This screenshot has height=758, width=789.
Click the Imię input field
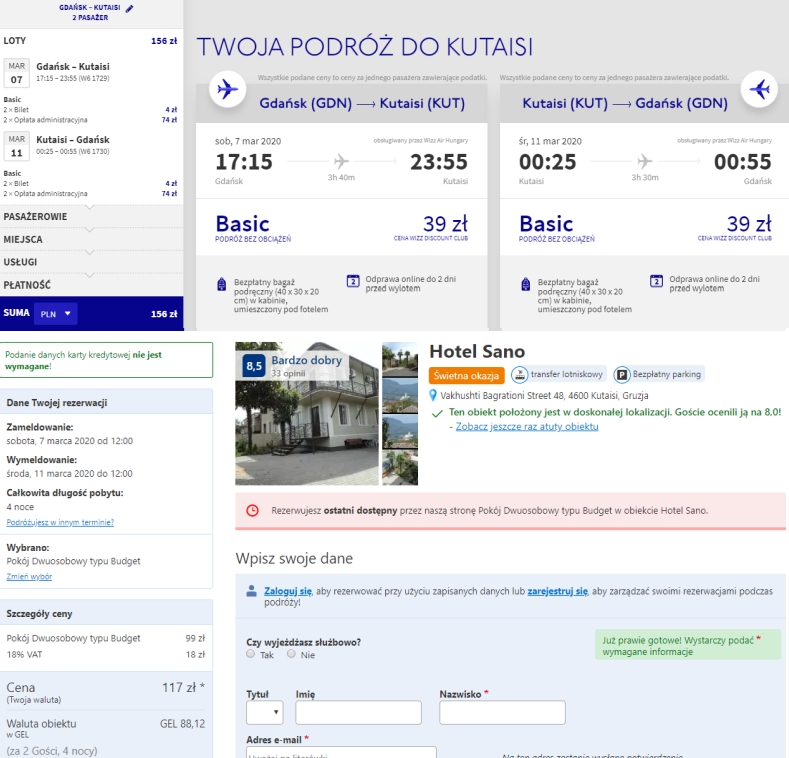tap(358, 712)
